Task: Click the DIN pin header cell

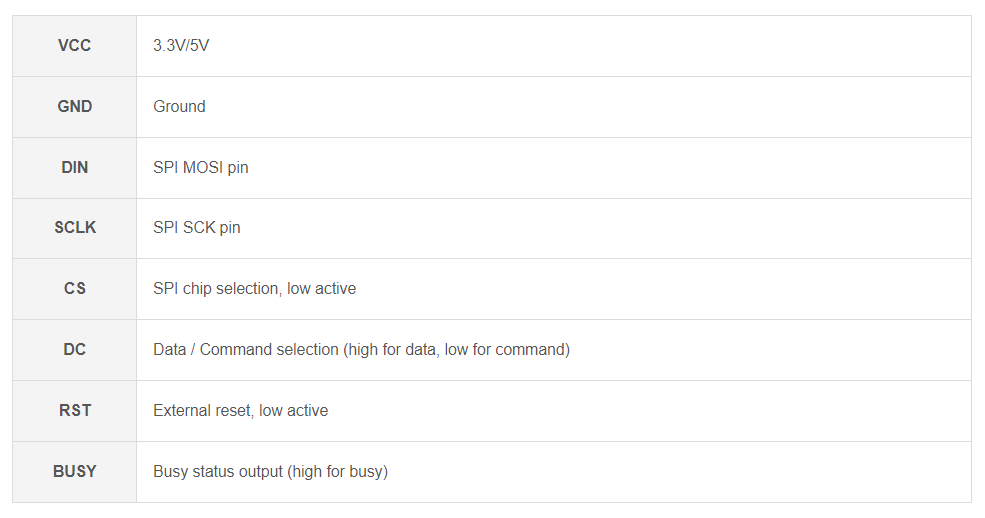Action: (x=75, y=168)
